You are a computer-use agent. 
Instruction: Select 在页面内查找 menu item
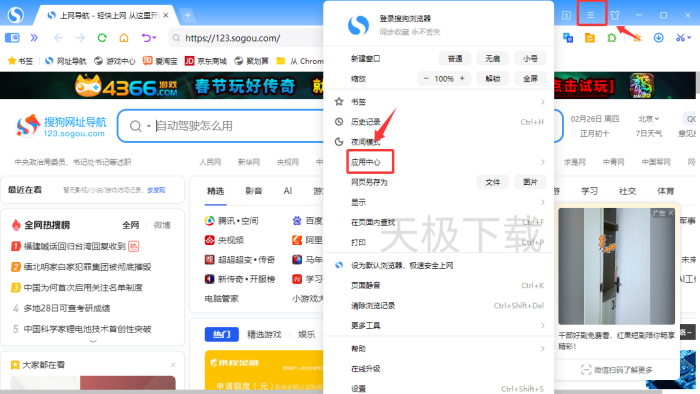[x=438, y=222]
